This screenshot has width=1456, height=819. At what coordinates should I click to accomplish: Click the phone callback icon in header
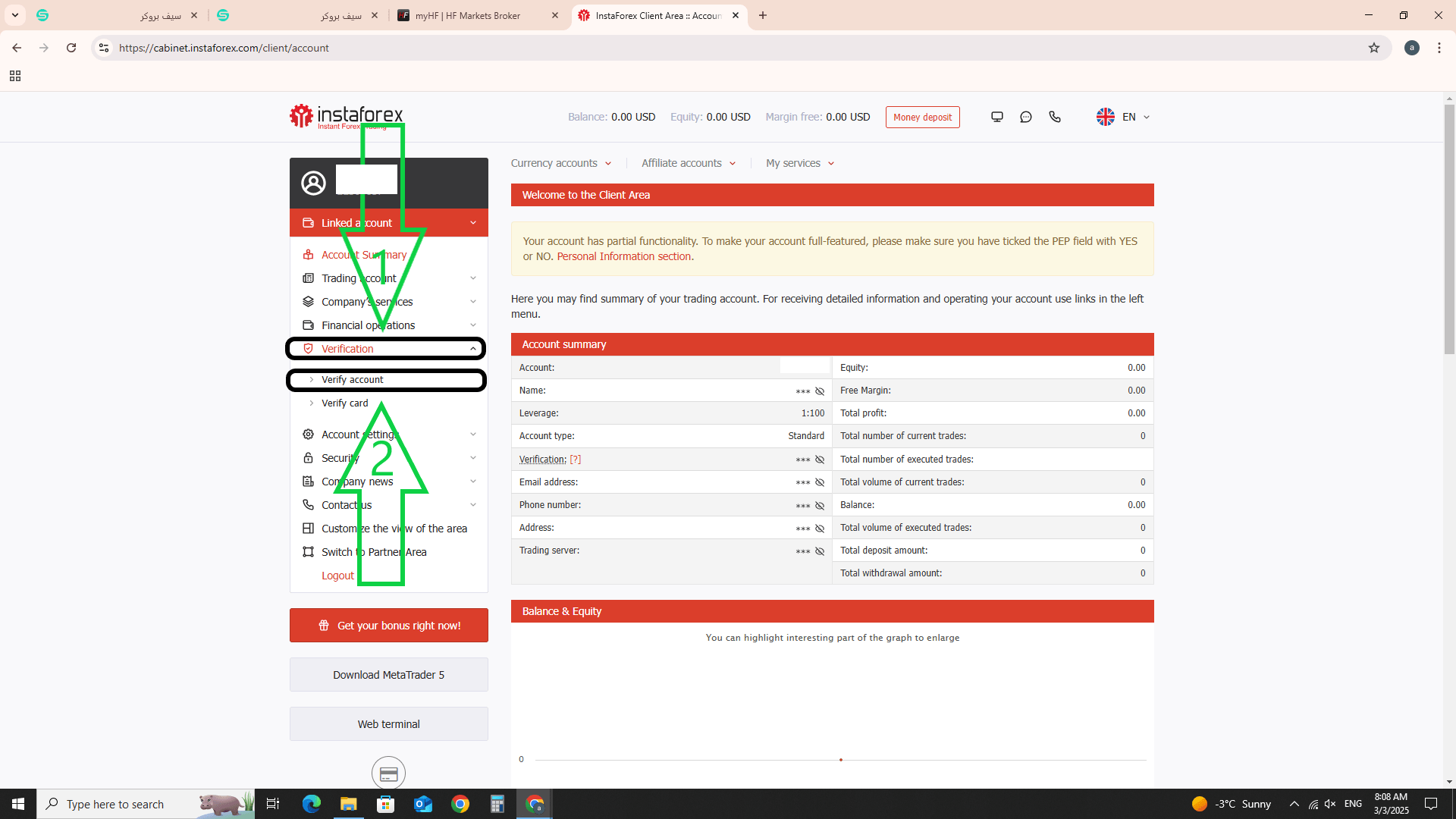(x=1055, y=117)
